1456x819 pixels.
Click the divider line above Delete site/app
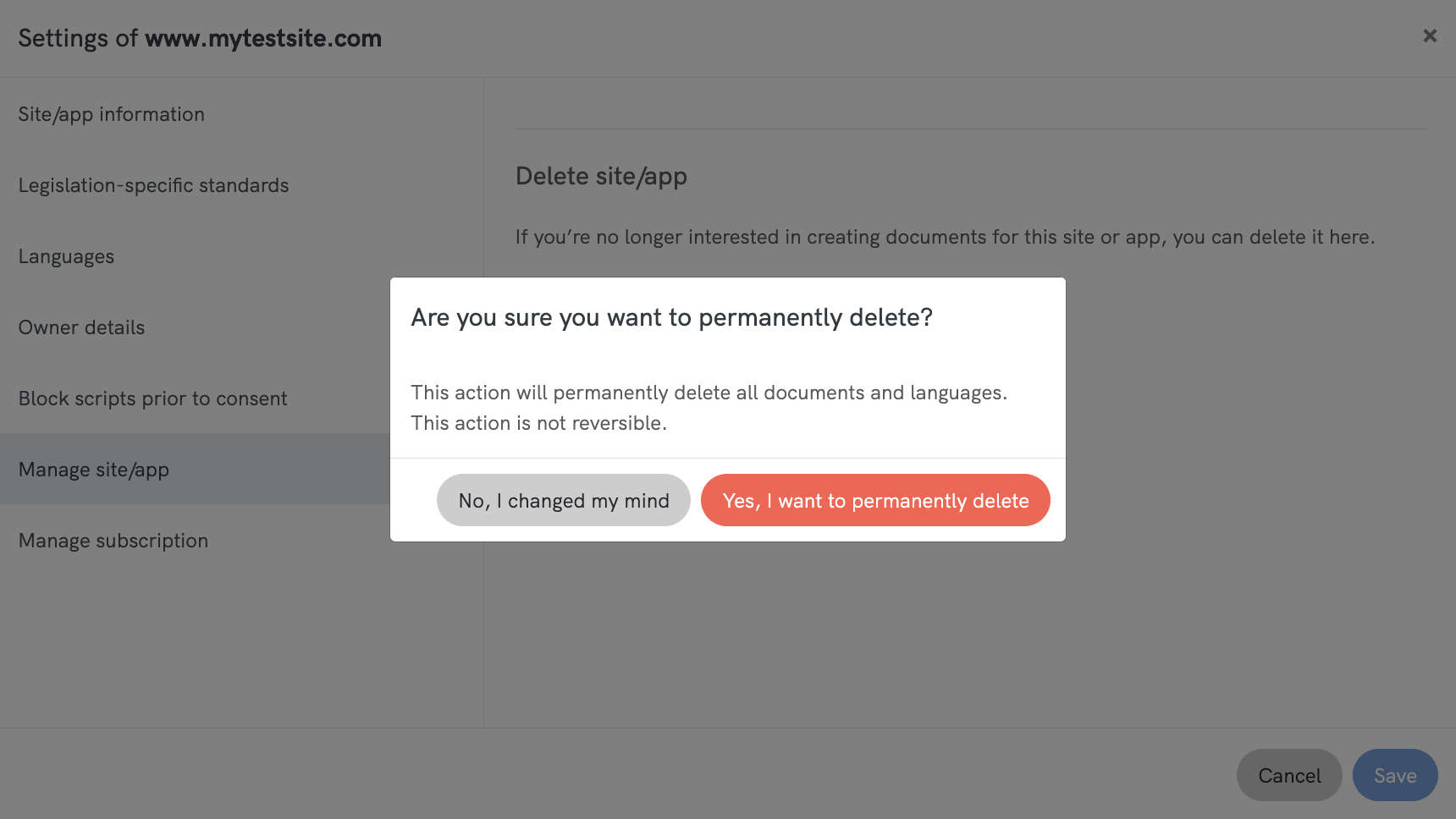point(970,129)
